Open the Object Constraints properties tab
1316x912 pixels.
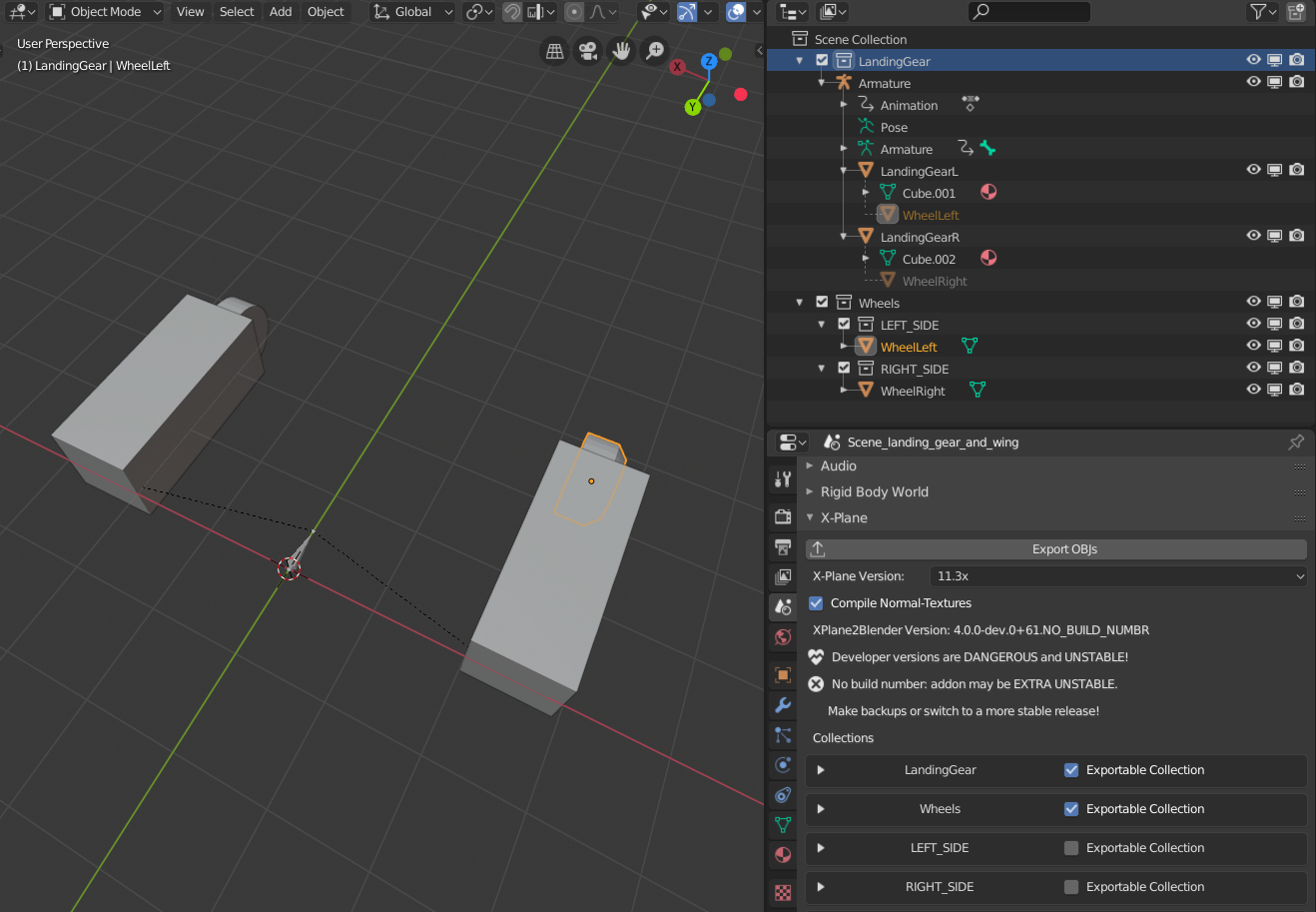click(783, 795)
